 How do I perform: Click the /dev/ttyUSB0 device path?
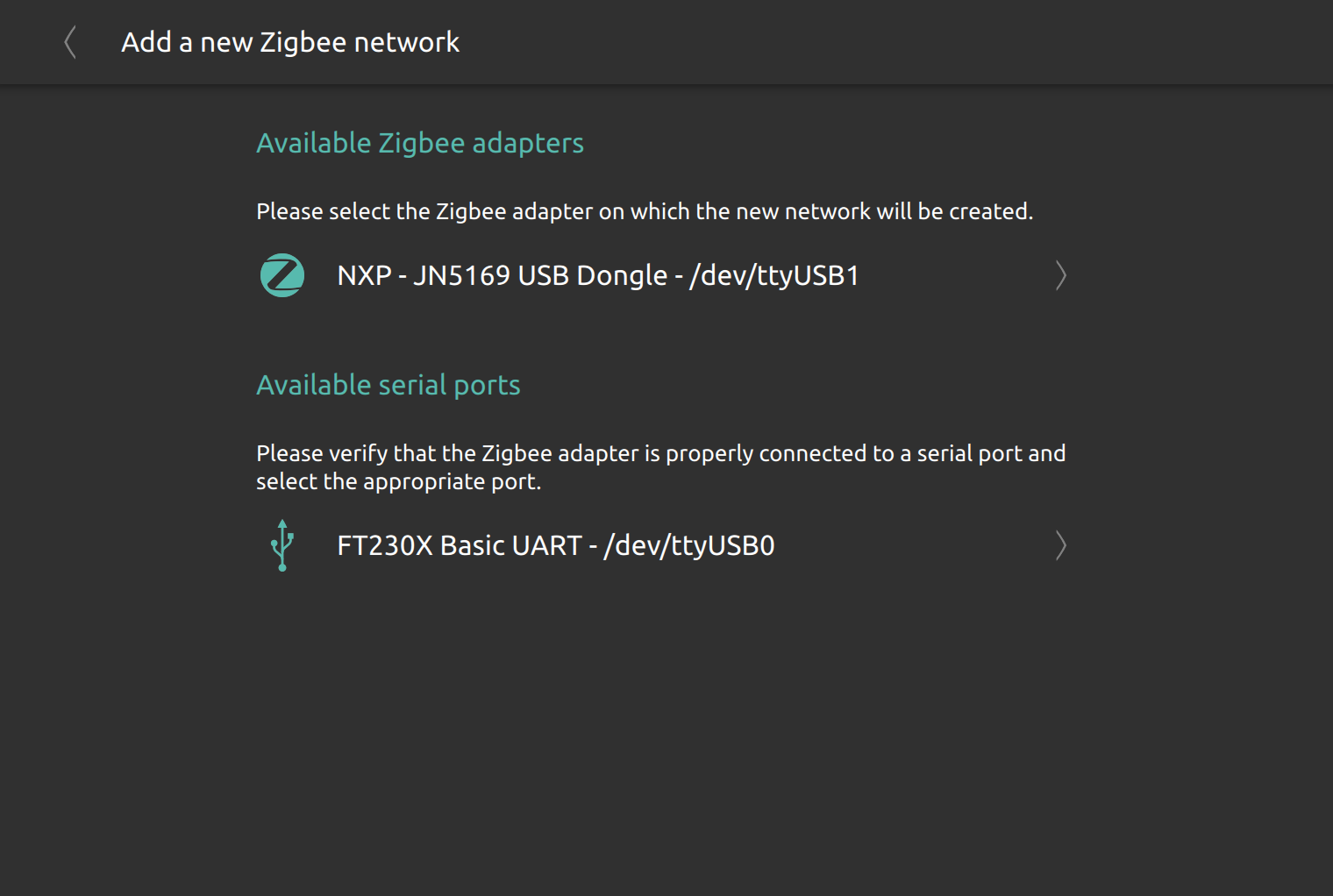click(690, 545)
